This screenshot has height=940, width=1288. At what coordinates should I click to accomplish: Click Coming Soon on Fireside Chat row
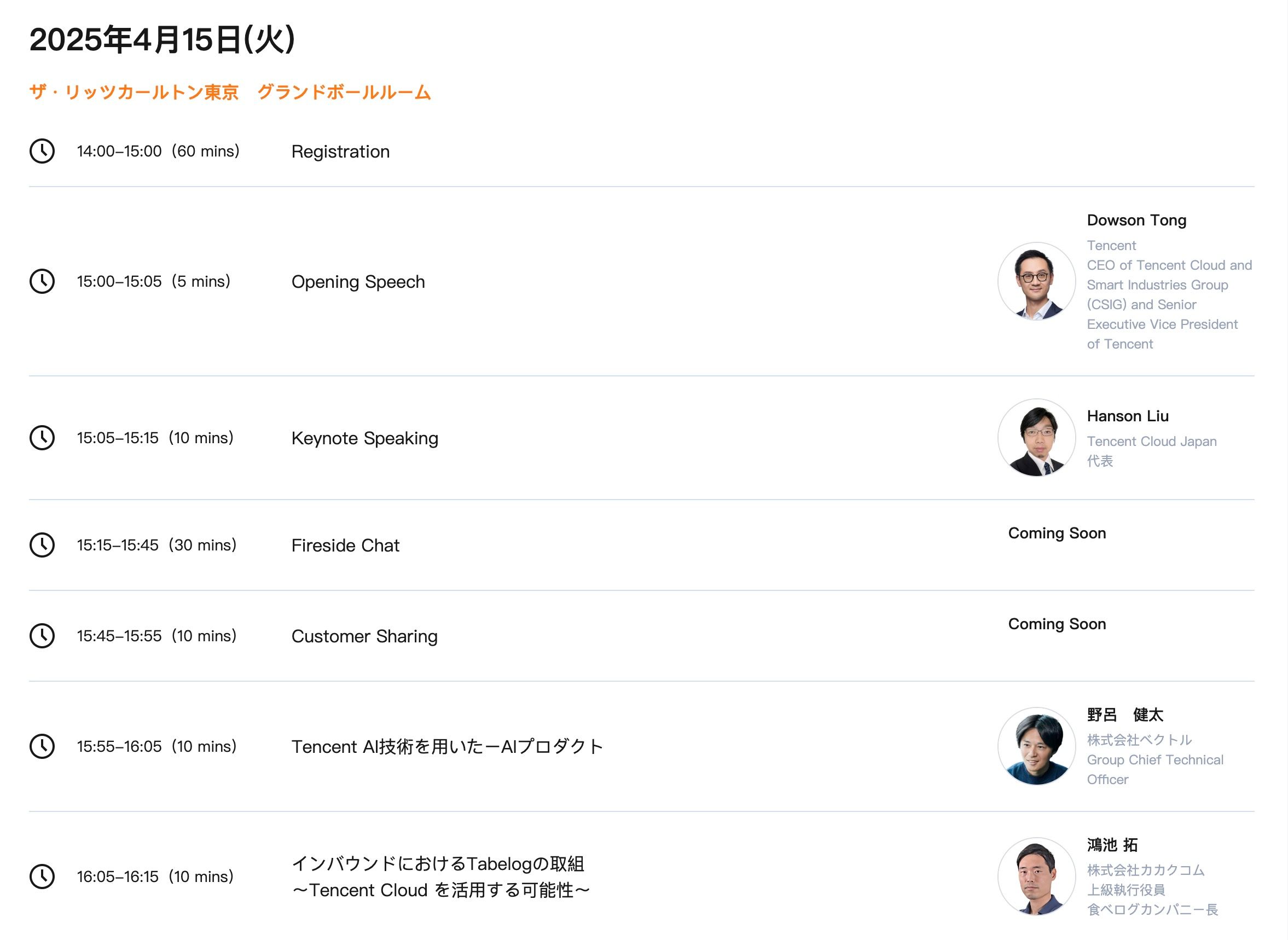pyautogui.click(x=1057, y=533)
